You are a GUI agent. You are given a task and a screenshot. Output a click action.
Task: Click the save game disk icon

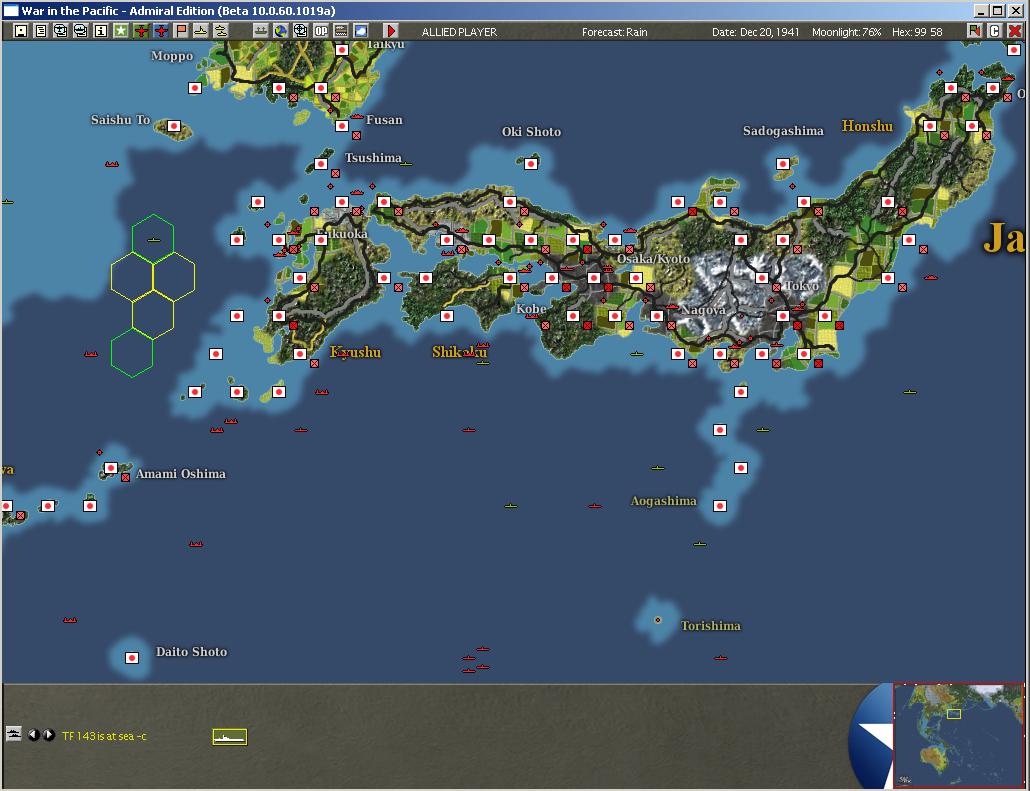(21, 31)
